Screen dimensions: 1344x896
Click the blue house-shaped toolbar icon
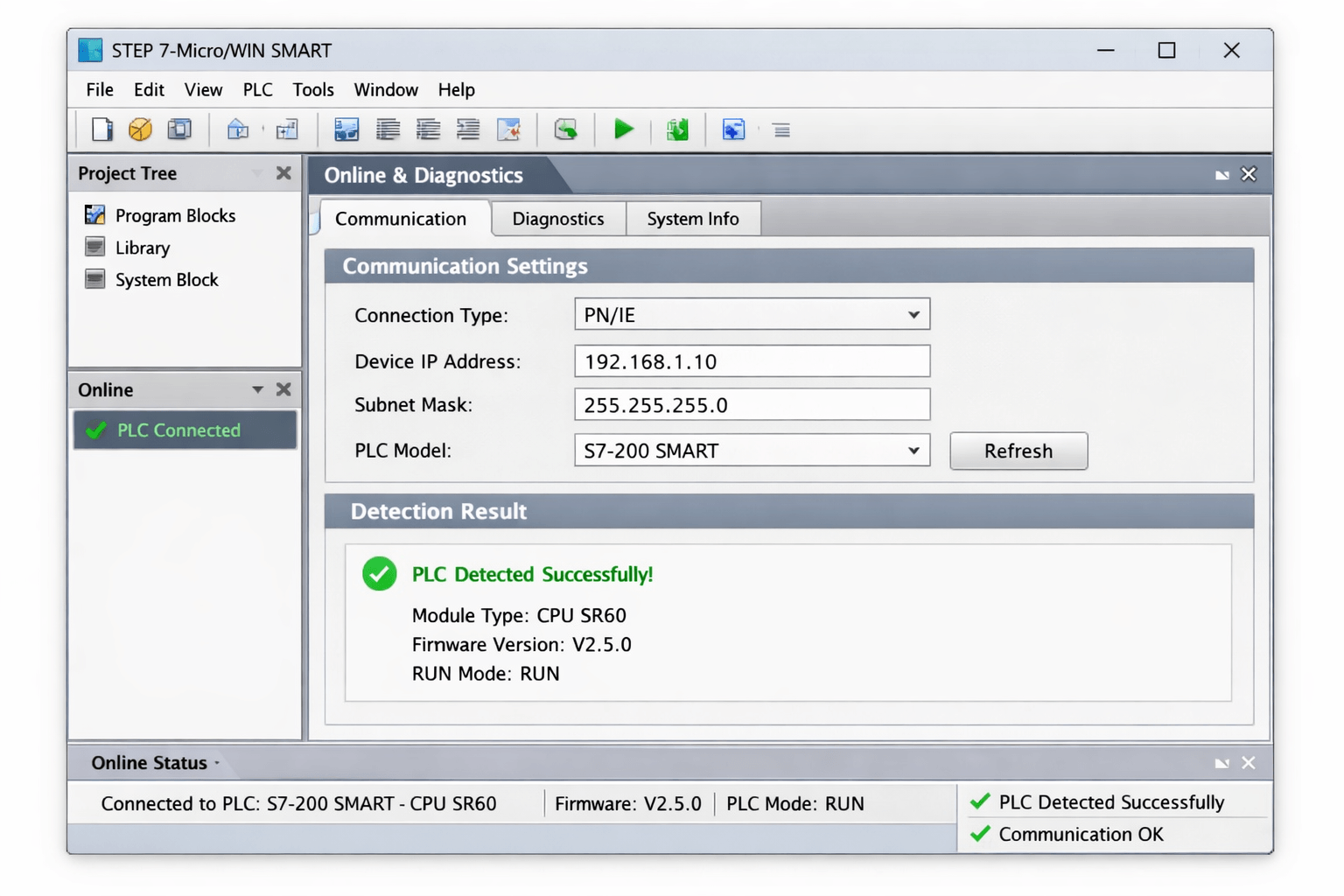click(x=237, y=129)
